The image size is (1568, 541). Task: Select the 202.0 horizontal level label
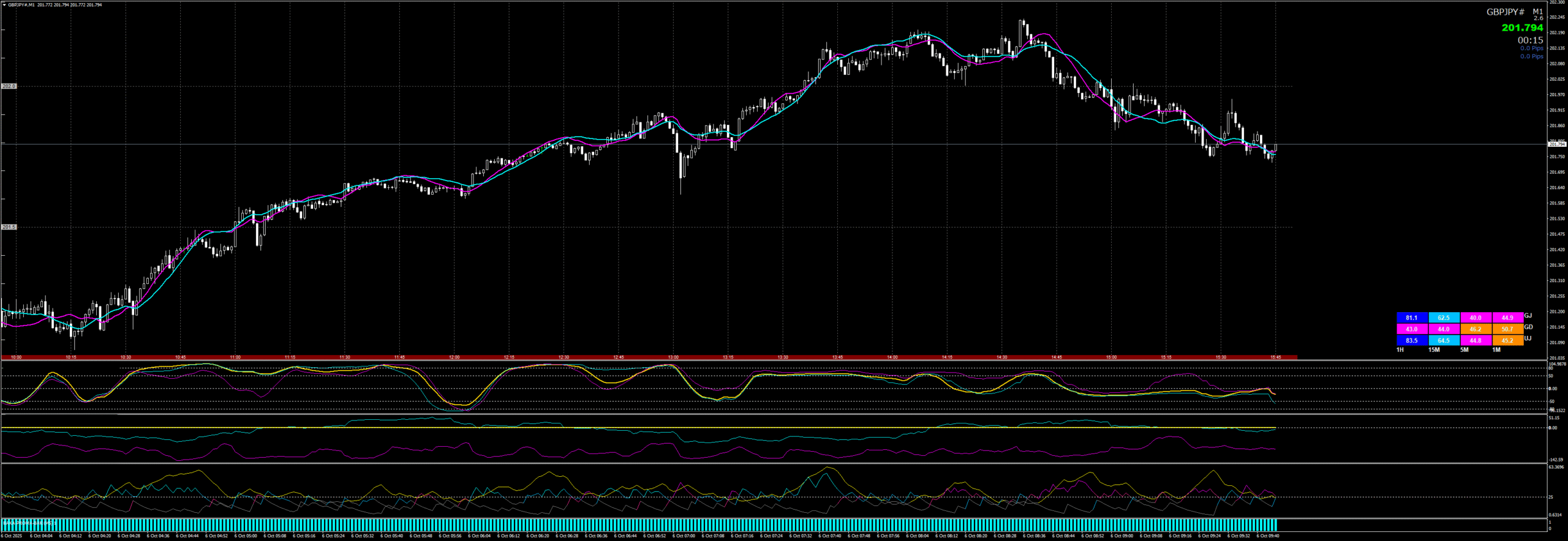click(9, 86)
